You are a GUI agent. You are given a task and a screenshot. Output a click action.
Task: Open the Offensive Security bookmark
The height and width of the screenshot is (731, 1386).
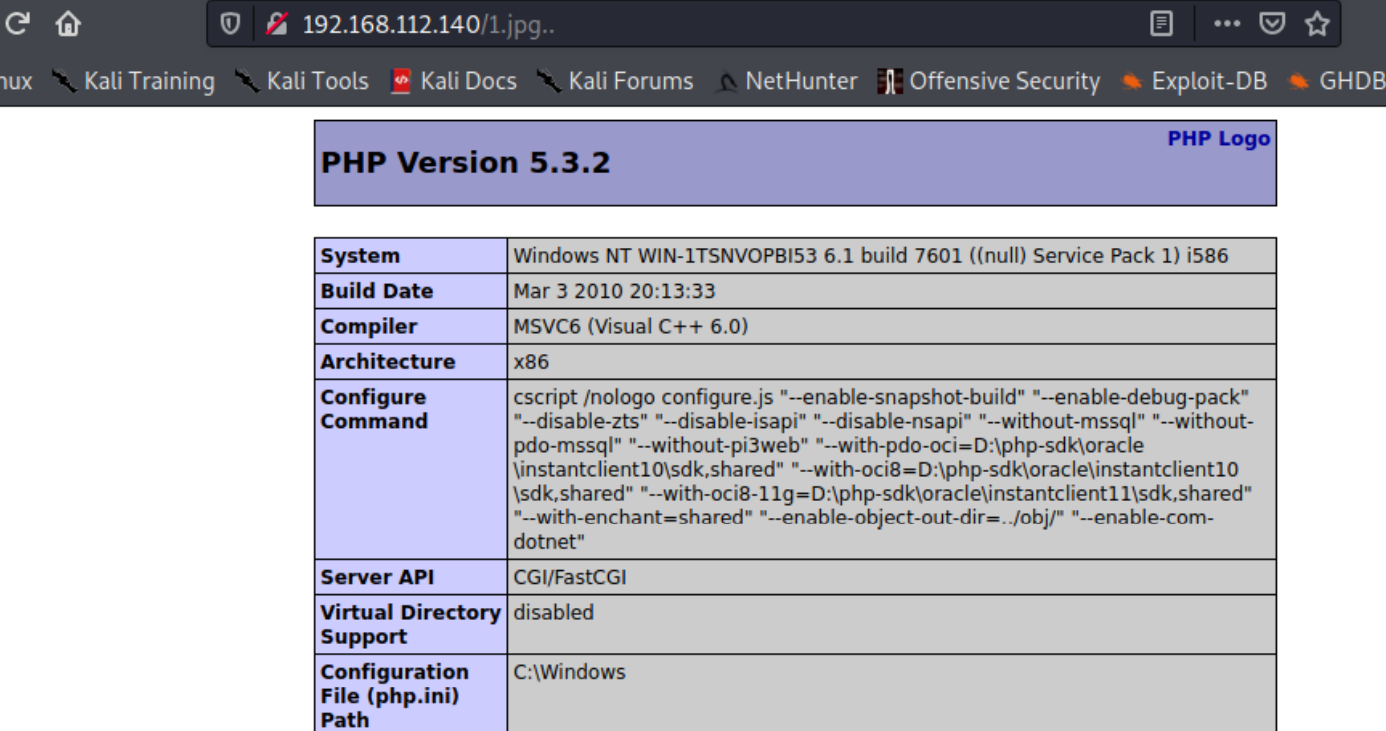point(988,81)
